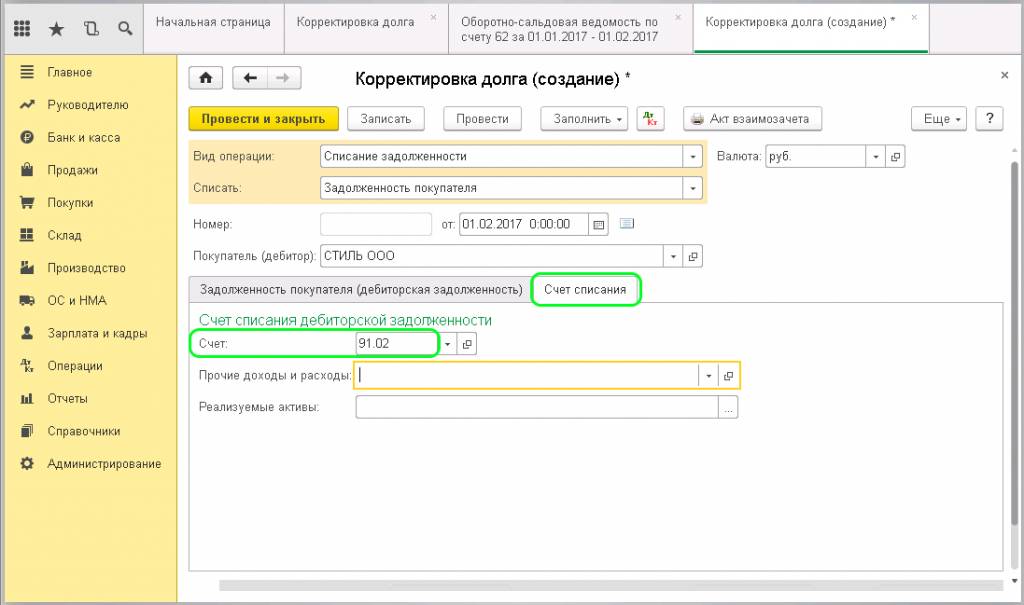Select the Счет списания tab
Screen dimensions: 1024x605
pyautogui.click(x=585, y=289)
